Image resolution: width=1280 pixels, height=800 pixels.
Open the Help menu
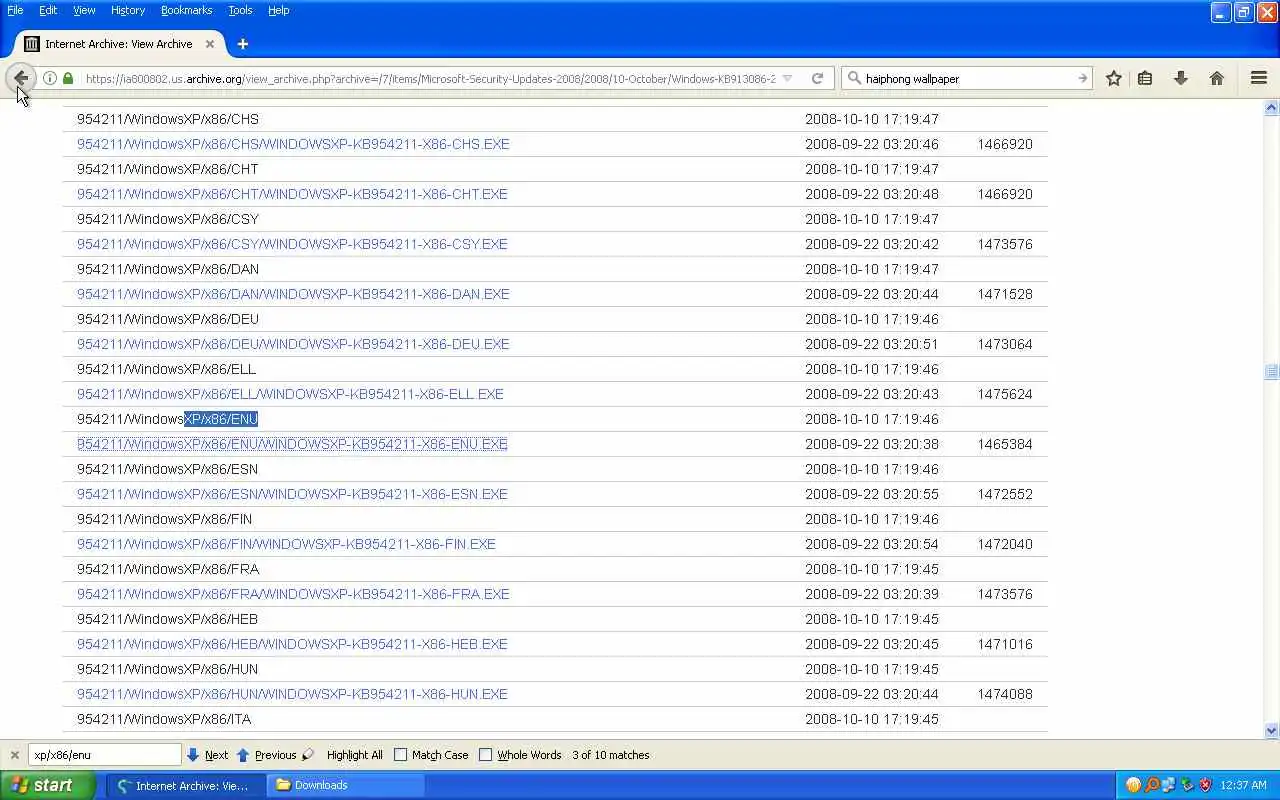278,10
